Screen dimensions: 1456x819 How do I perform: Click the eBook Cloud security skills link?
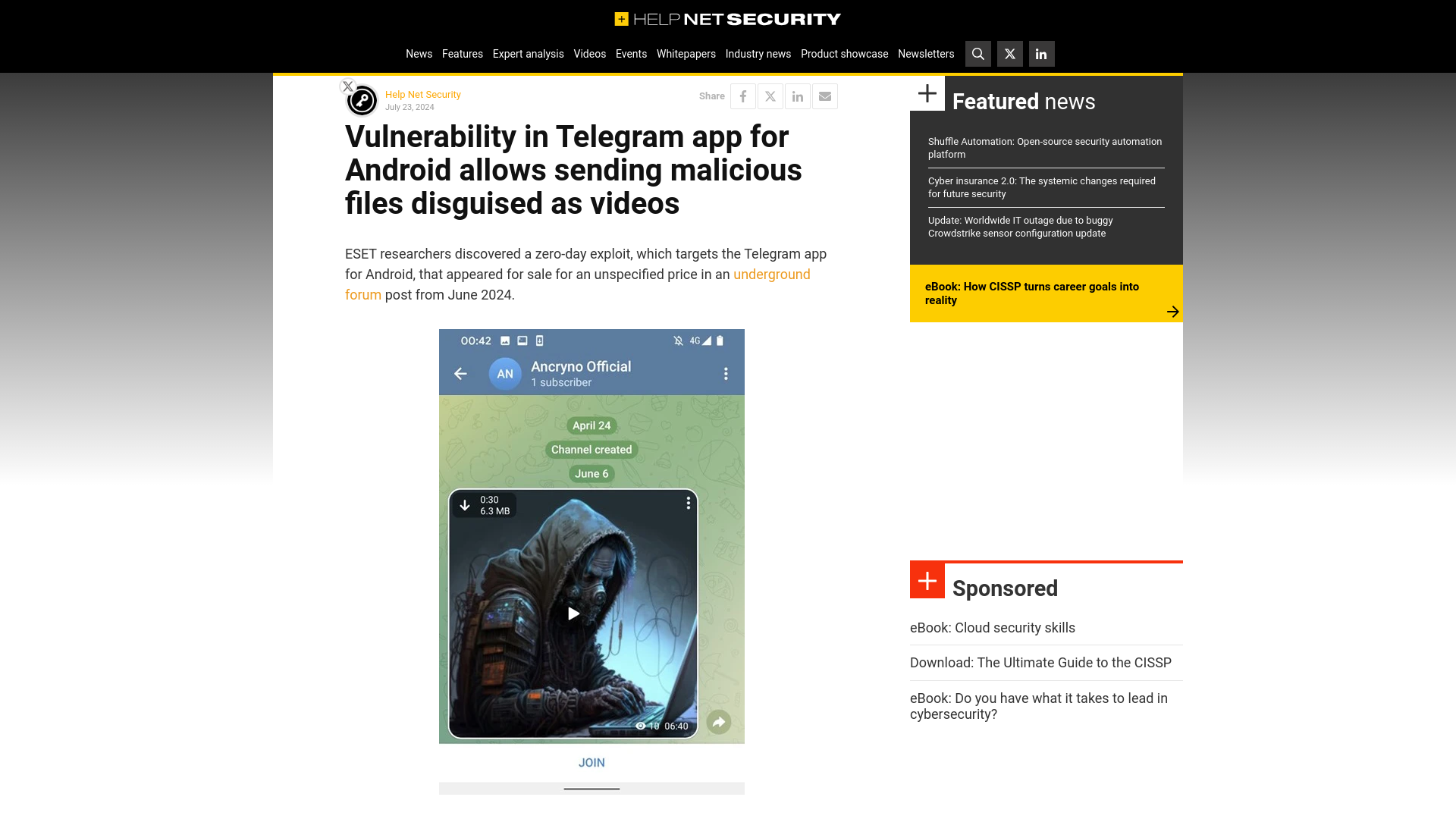click(x=993, y=627)
